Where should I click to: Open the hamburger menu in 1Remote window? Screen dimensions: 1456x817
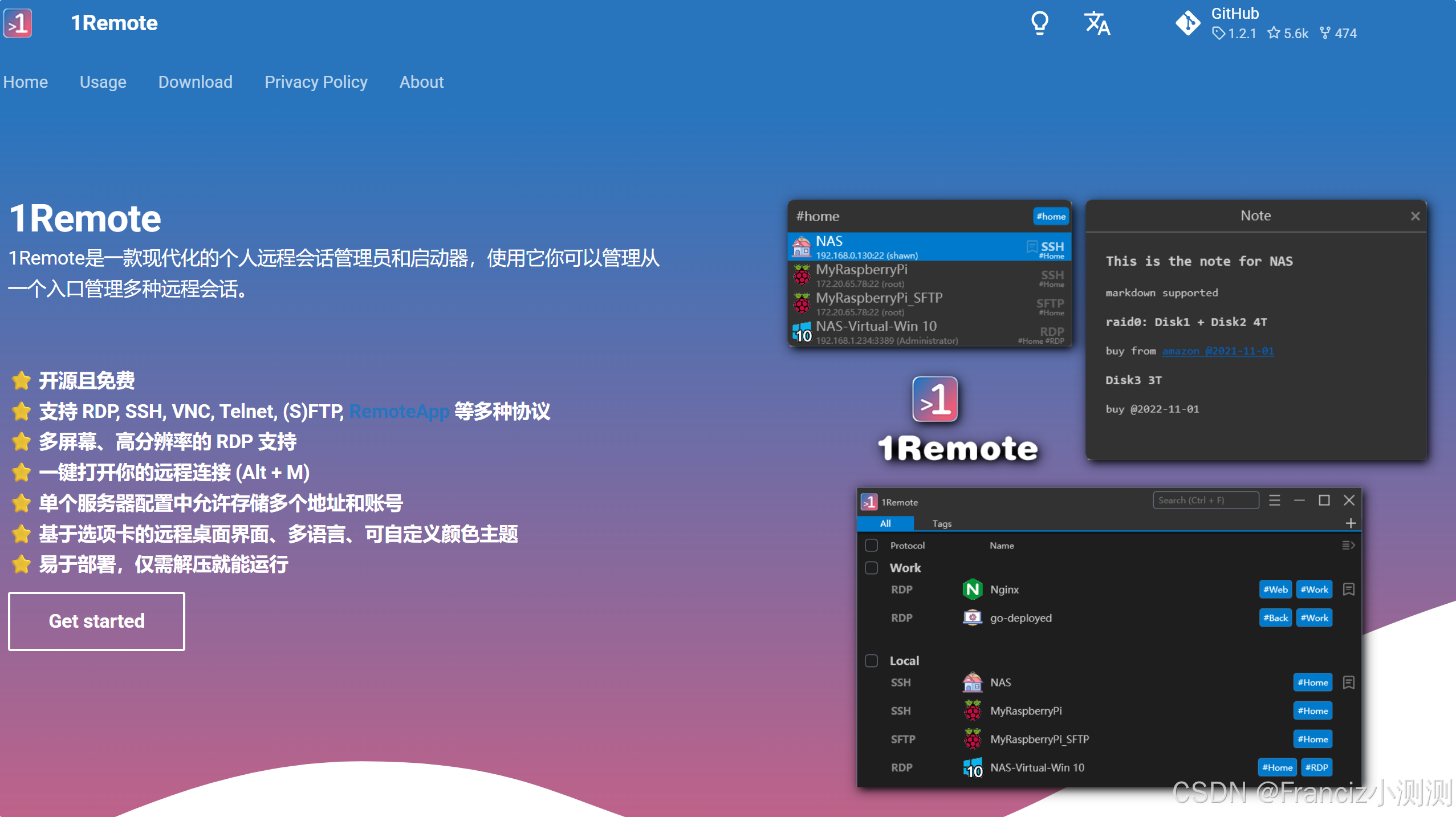[1275, 500]
